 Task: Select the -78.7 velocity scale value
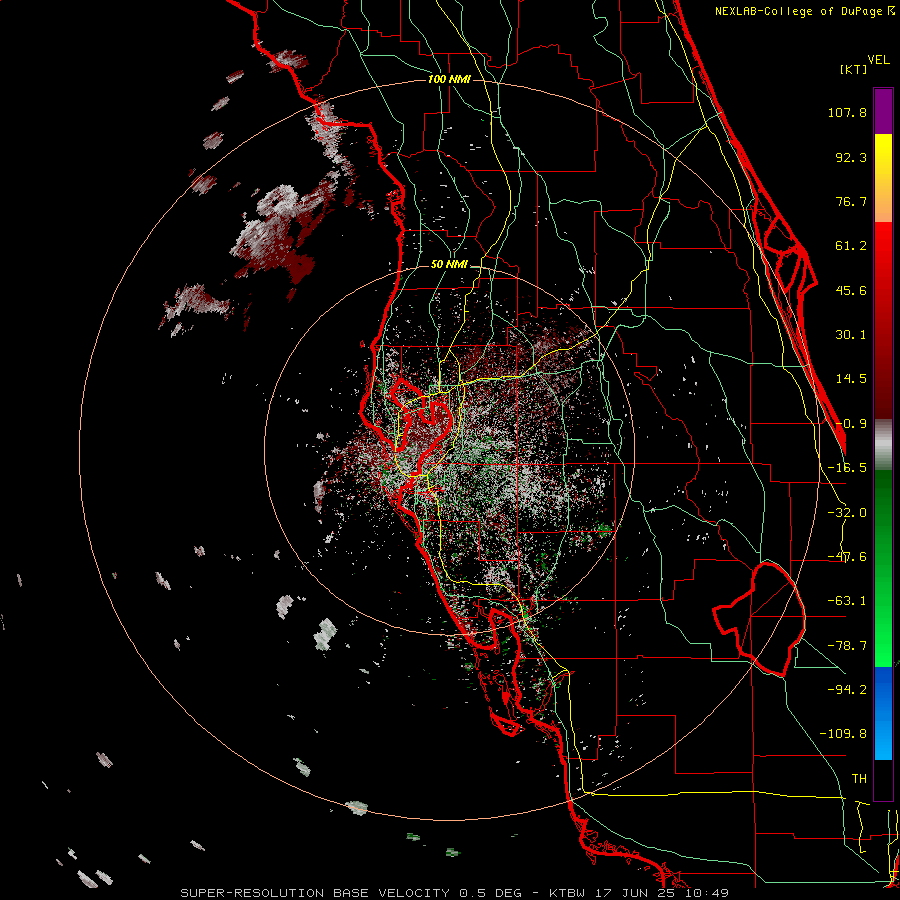click(x=847, y=646)
